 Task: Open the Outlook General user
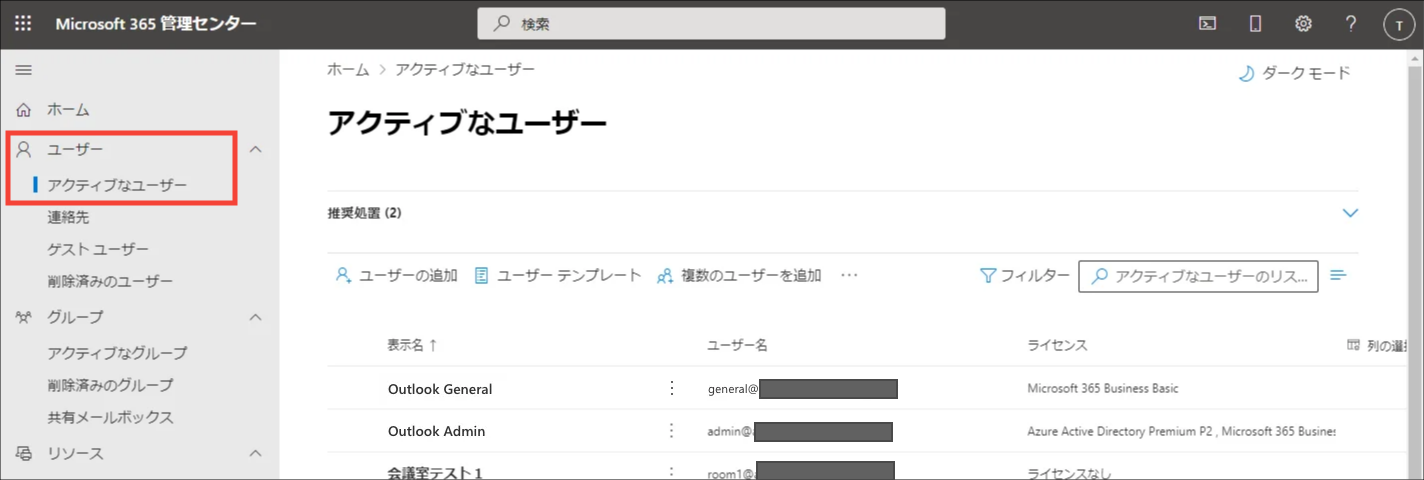pos(440,389)
